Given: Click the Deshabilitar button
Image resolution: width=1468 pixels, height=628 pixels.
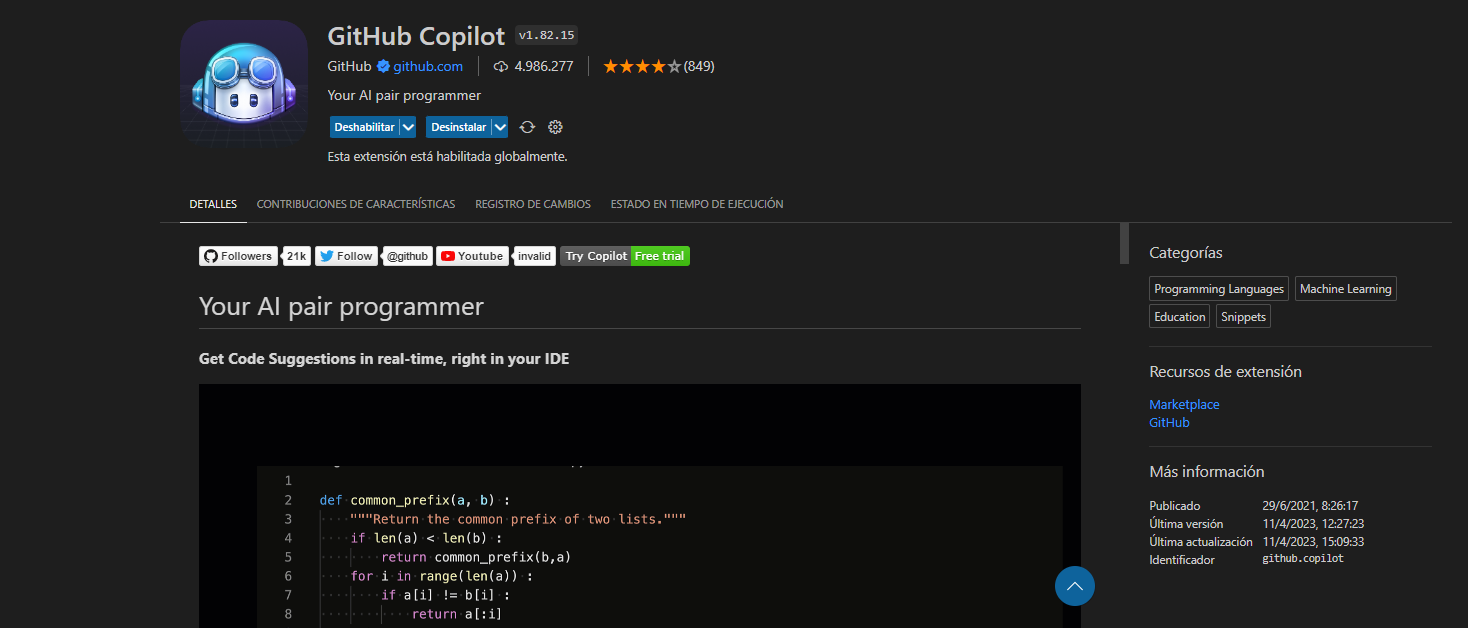Looking at the screenshot, I should point(364,127).
